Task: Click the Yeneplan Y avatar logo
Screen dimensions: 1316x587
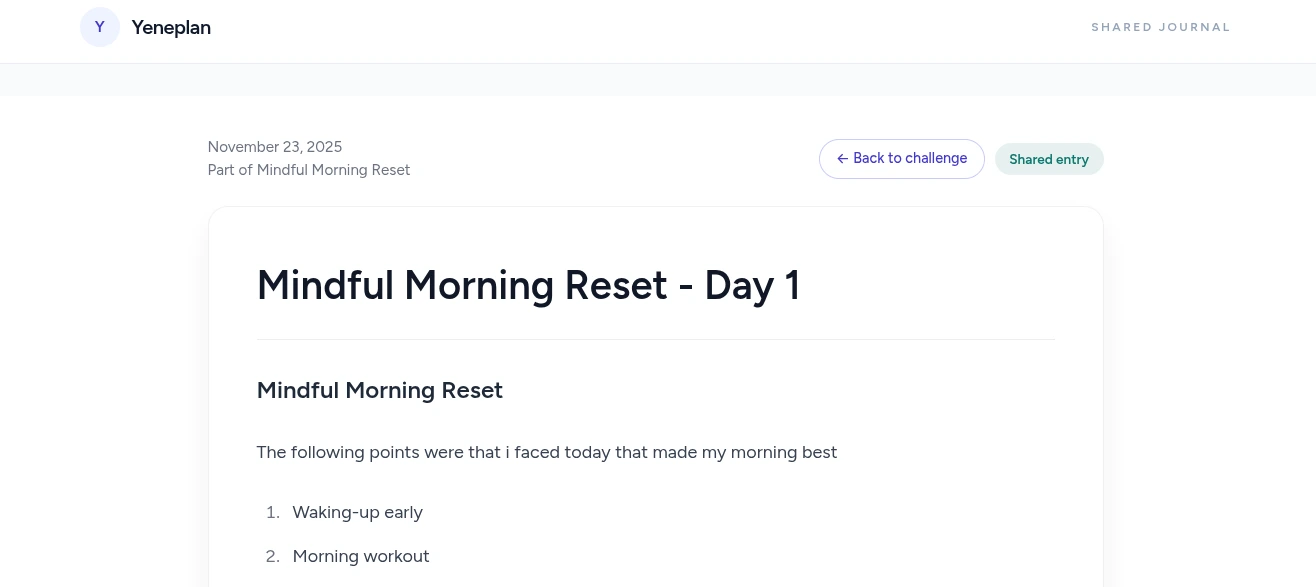Action: tap(100, 27)
